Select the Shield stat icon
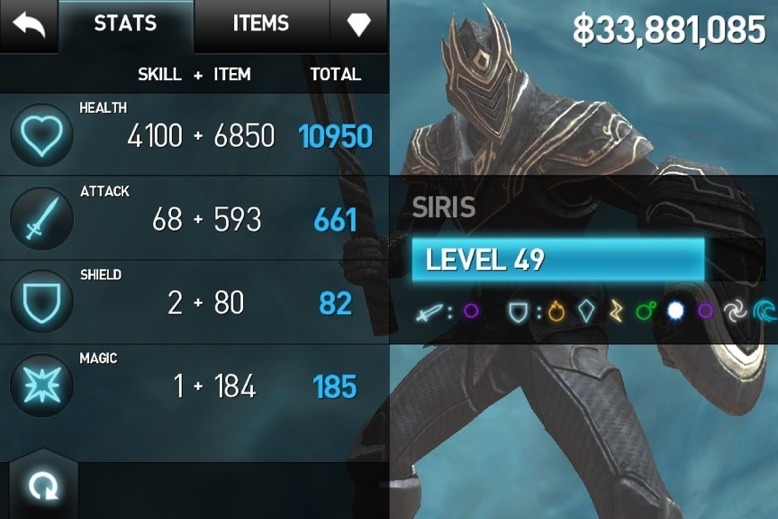778x519 pixels. tap(42, 302)
